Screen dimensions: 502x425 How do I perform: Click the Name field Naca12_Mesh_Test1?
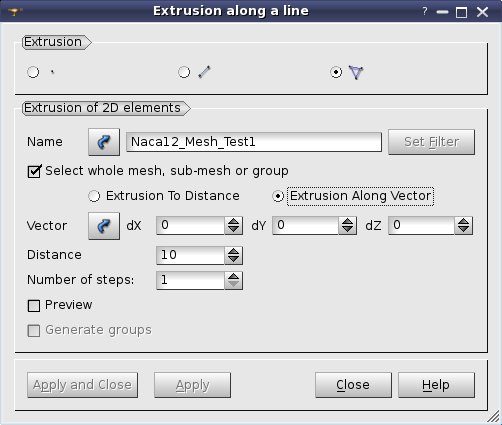(254, 142)
